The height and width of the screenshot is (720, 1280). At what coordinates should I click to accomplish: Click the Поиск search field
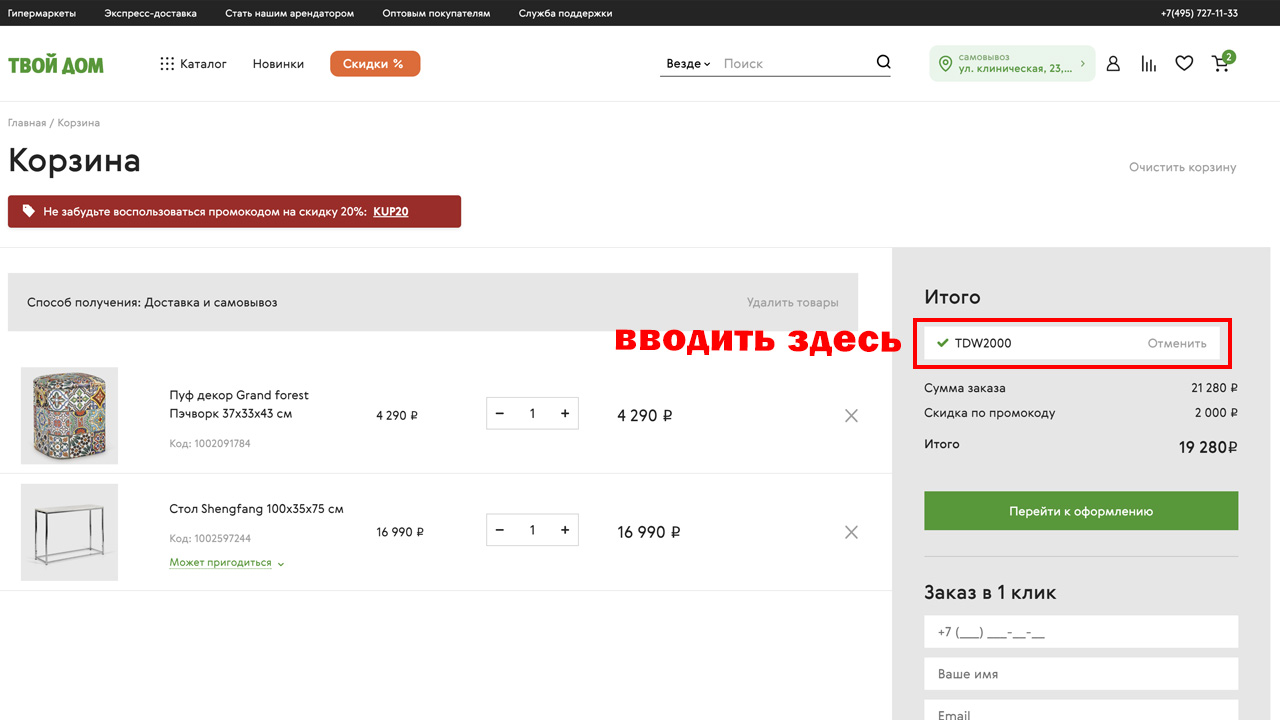795,63
